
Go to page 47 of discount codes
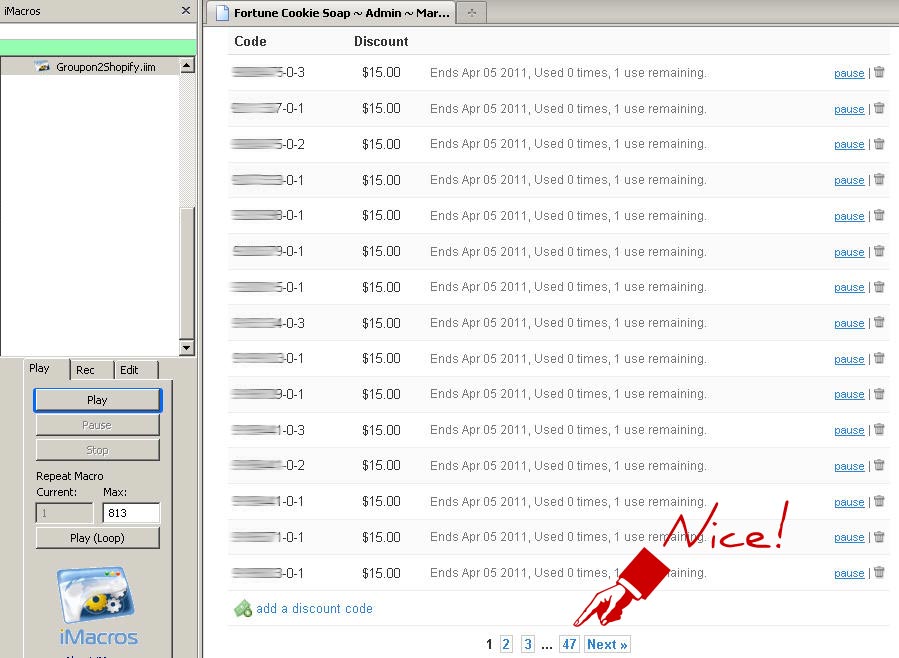[x=569, y=644]
